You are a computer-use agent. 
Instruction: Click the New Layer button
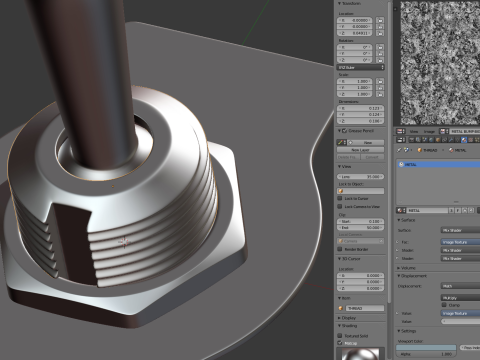click(x=360, y=150)
